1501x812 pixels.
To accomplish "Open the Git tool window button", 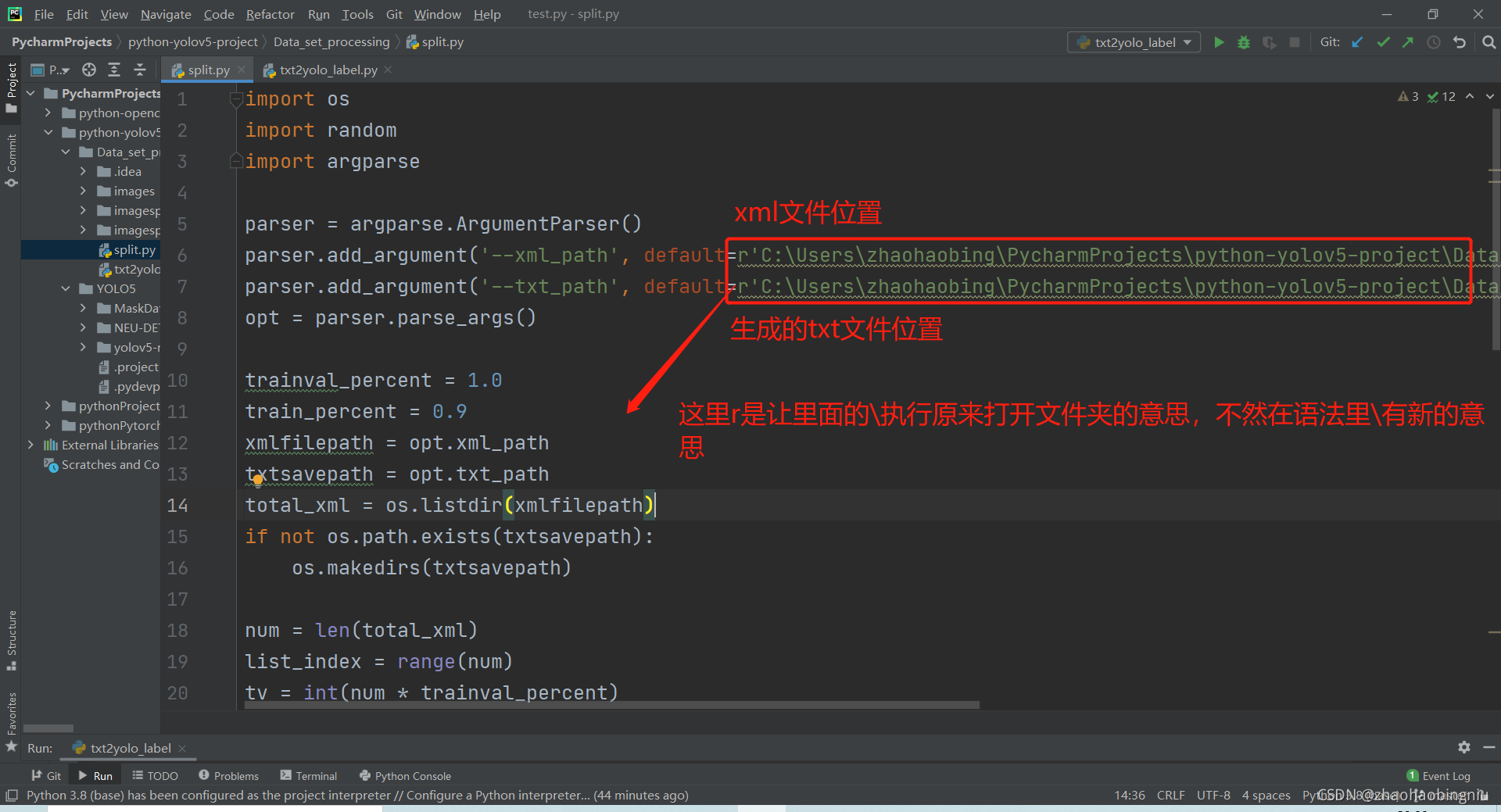I will [x=46, y=776].
